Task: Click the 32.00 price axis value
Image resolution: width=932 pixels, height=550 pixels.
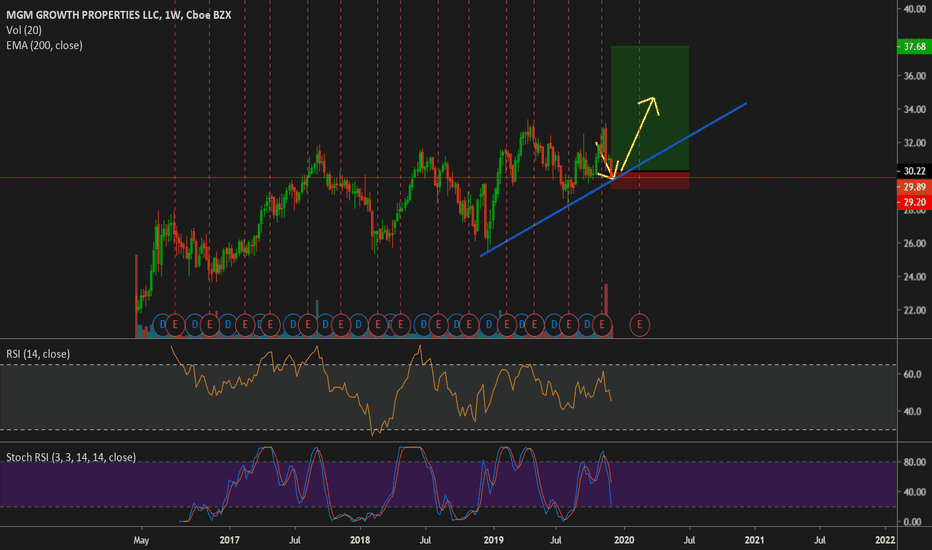Action: click(x=915, y=143)
